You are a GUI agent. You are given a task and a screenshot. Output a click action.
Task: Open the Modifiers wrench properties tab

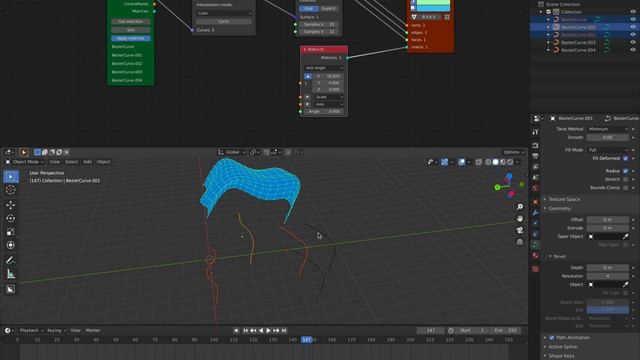536,213
